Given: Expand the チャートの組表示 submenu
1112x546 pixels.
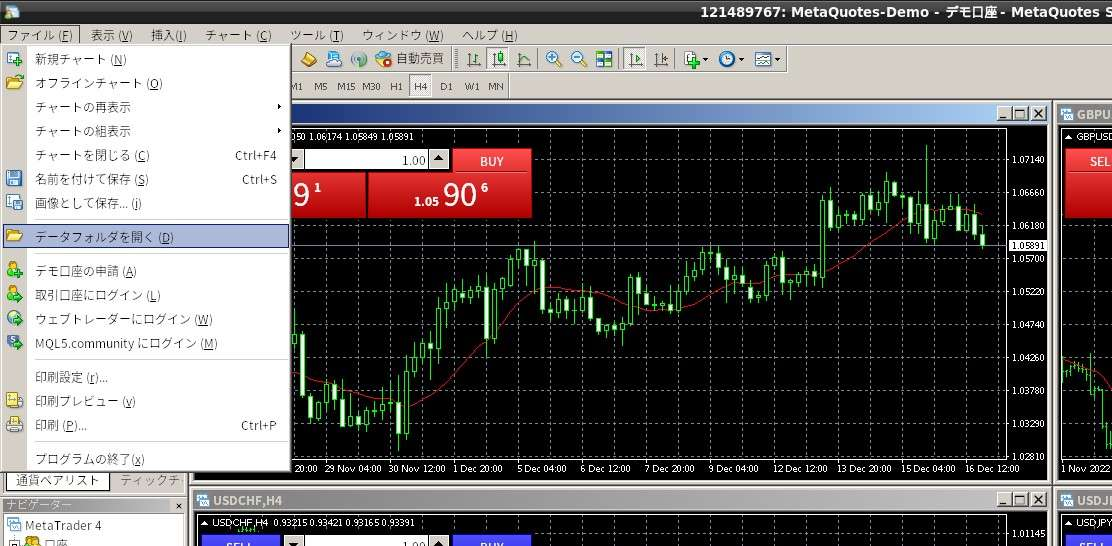Looking at the screenshot, I should (146, 132).
